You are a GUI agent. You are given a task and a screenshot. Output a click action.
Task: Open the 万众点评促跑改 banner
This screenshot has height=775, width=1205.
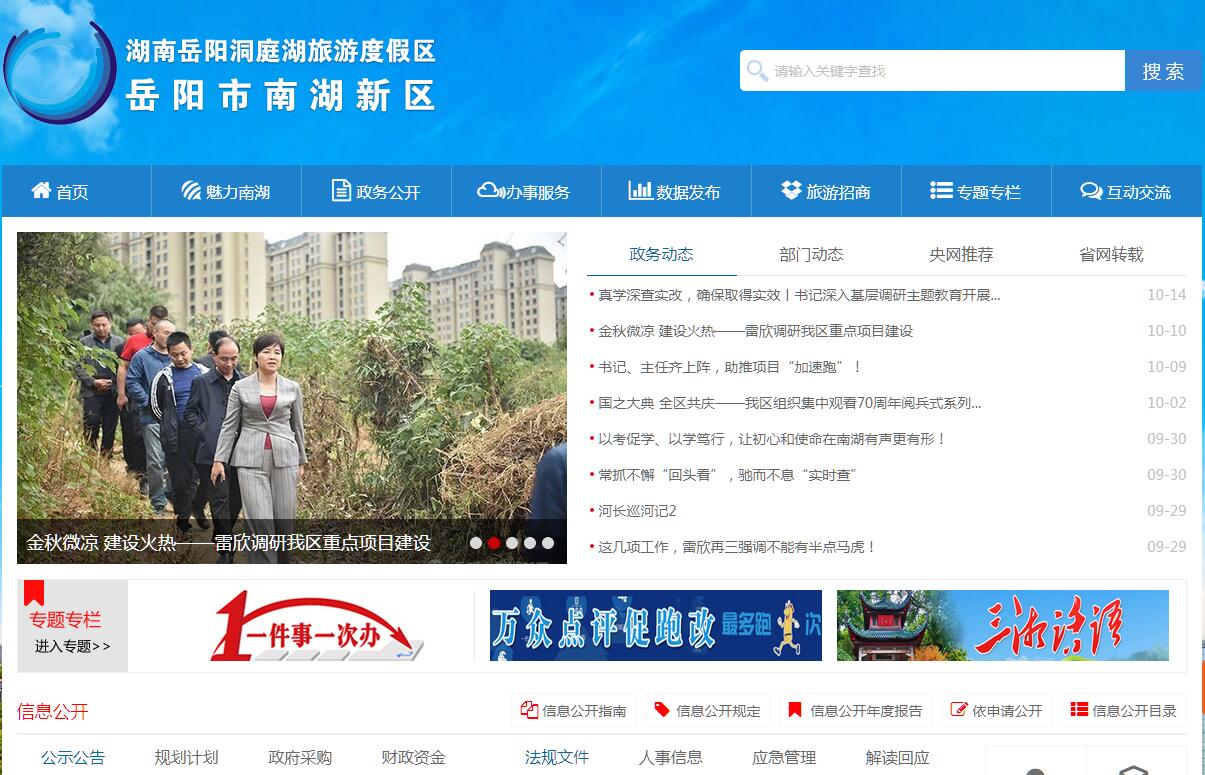(x=656, y=625)
